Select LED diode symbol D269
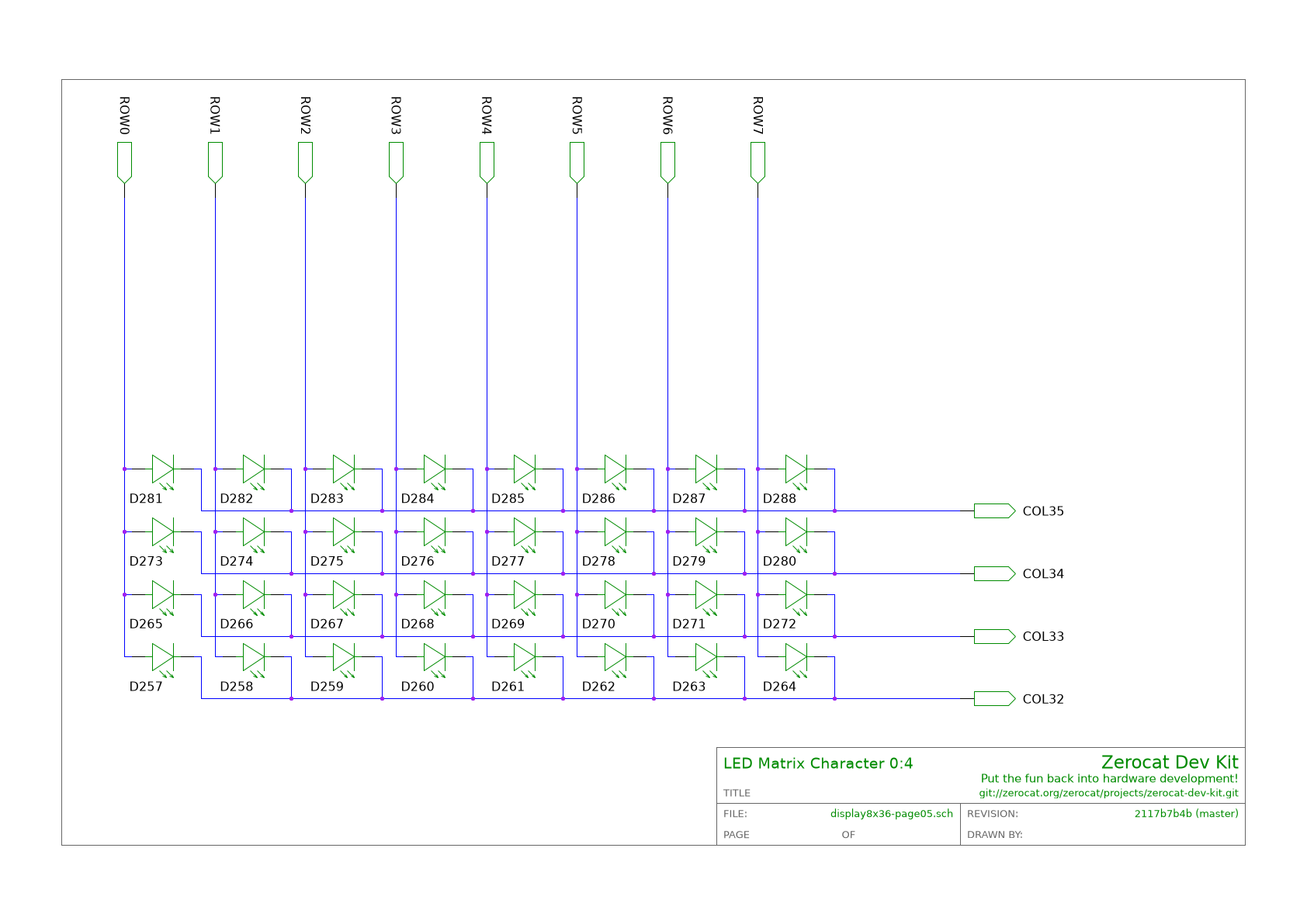Screen dimensions: 1307x924 pyautogui.click(x=525, y=596)
